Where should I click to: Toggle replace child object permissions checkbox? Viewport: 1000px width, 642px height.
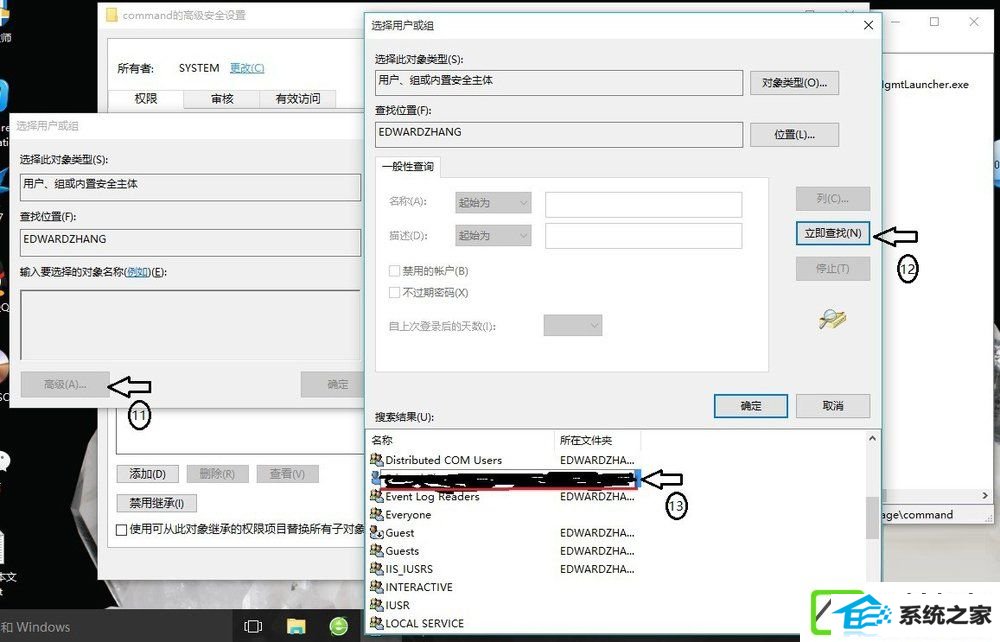(122, 530)
